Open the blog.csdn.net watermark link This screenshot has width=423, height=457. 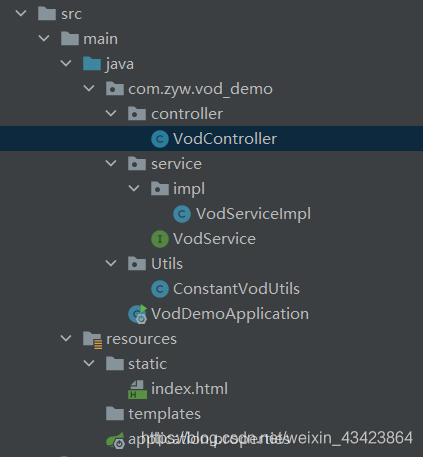click(x=277, y=438)
